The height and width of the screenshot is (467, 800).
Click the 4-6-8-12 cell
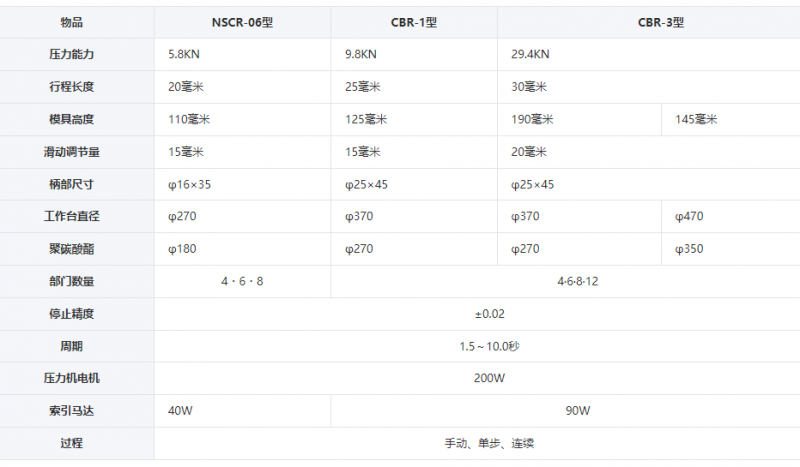point(565,281)
